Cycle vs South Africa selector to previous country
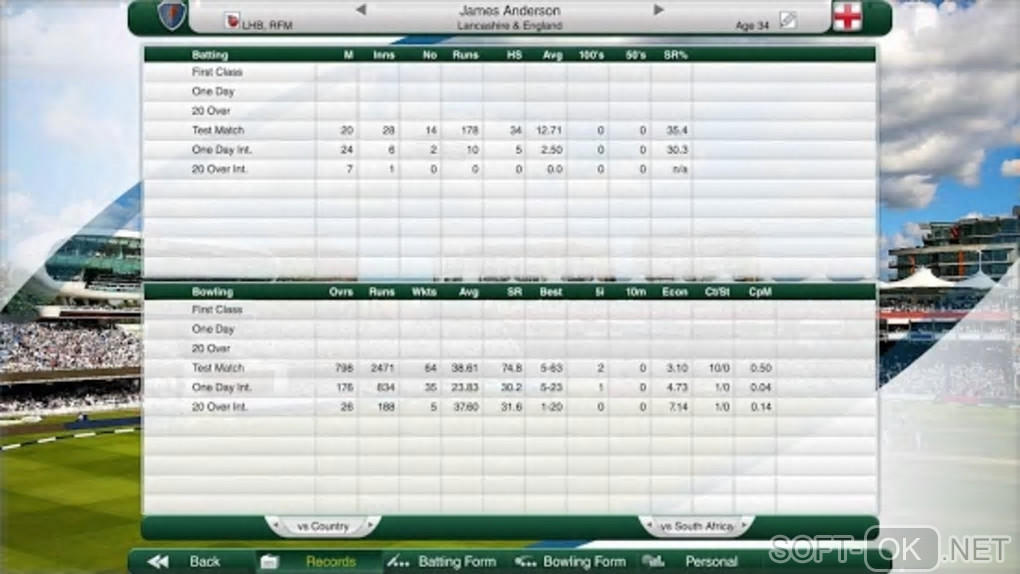This screenshot has width=1020, height=574. click(649, 525)
